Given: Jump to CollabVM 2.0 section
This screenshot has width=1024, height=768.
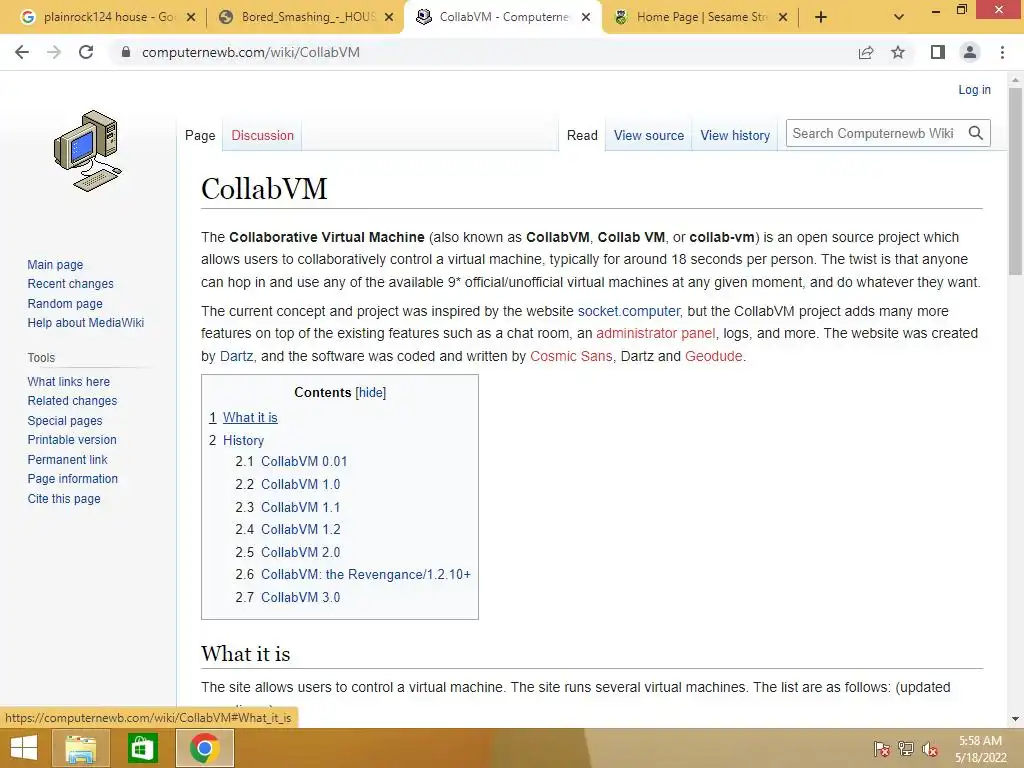Looking at the screenshot, I should tap(300, 552).
